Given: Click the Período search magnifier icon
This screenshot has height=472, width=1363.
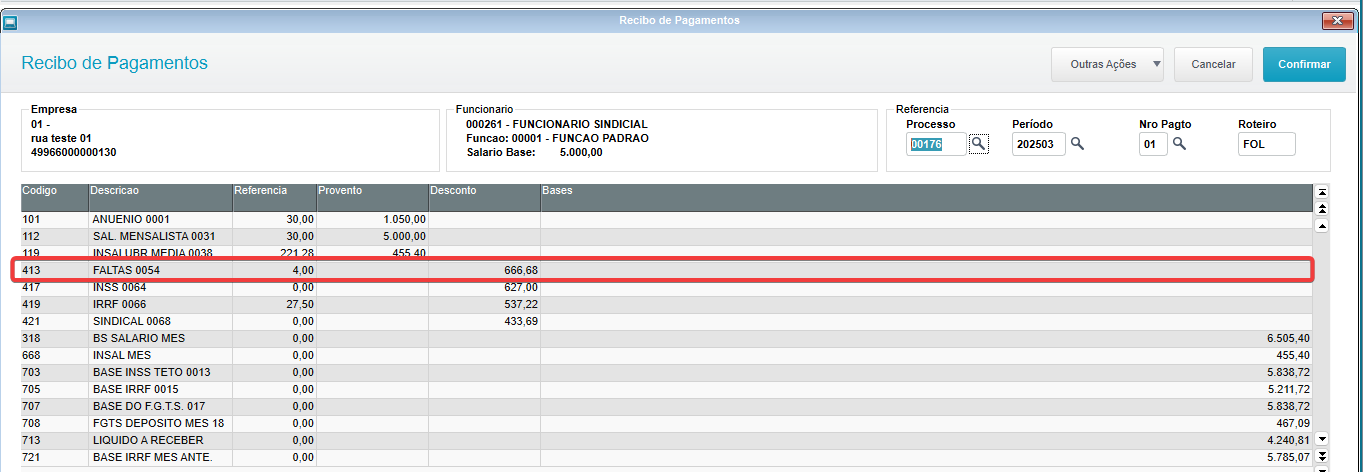Looking at the screenshot, I should pos(1077,144).
